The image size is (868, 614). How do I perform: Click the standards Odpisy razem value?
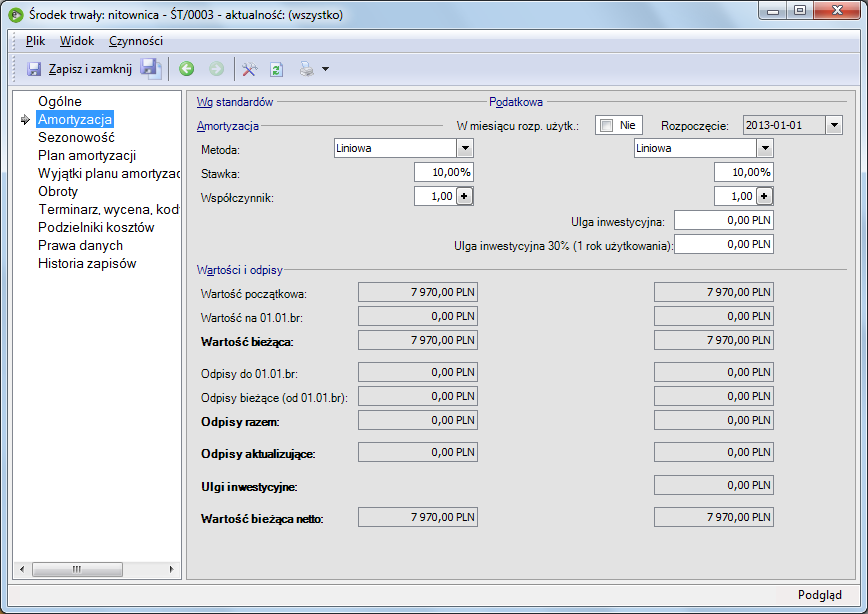[418, 420]
